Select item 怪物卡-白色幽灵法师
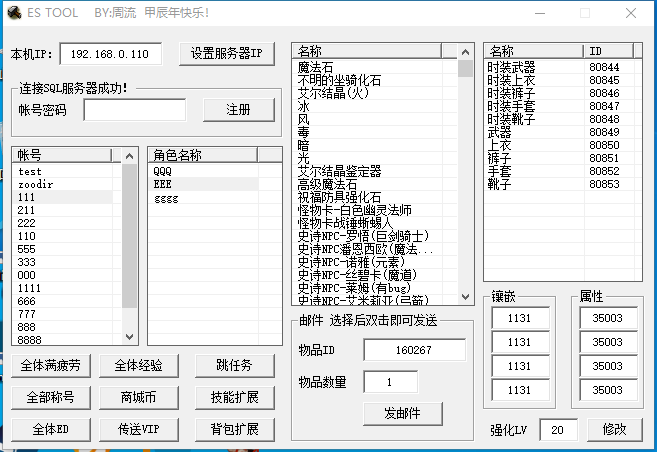Screen dimensions: 657x452 pos(367,210)
